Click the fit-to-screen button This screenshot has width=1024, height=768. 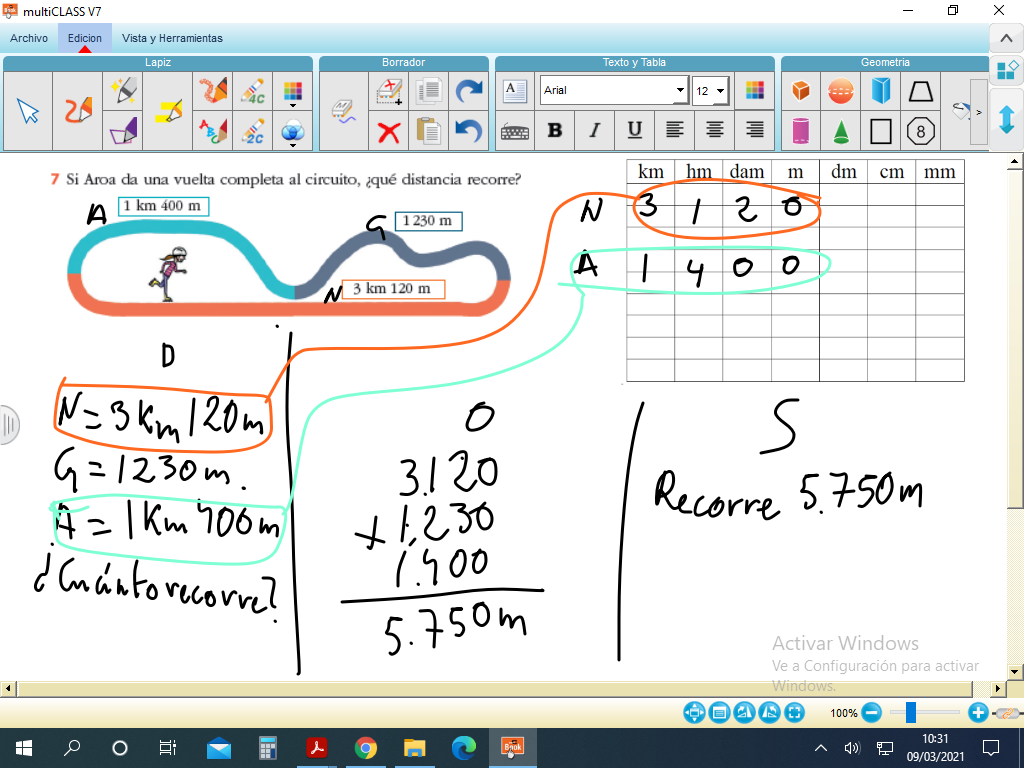point(793,712)
